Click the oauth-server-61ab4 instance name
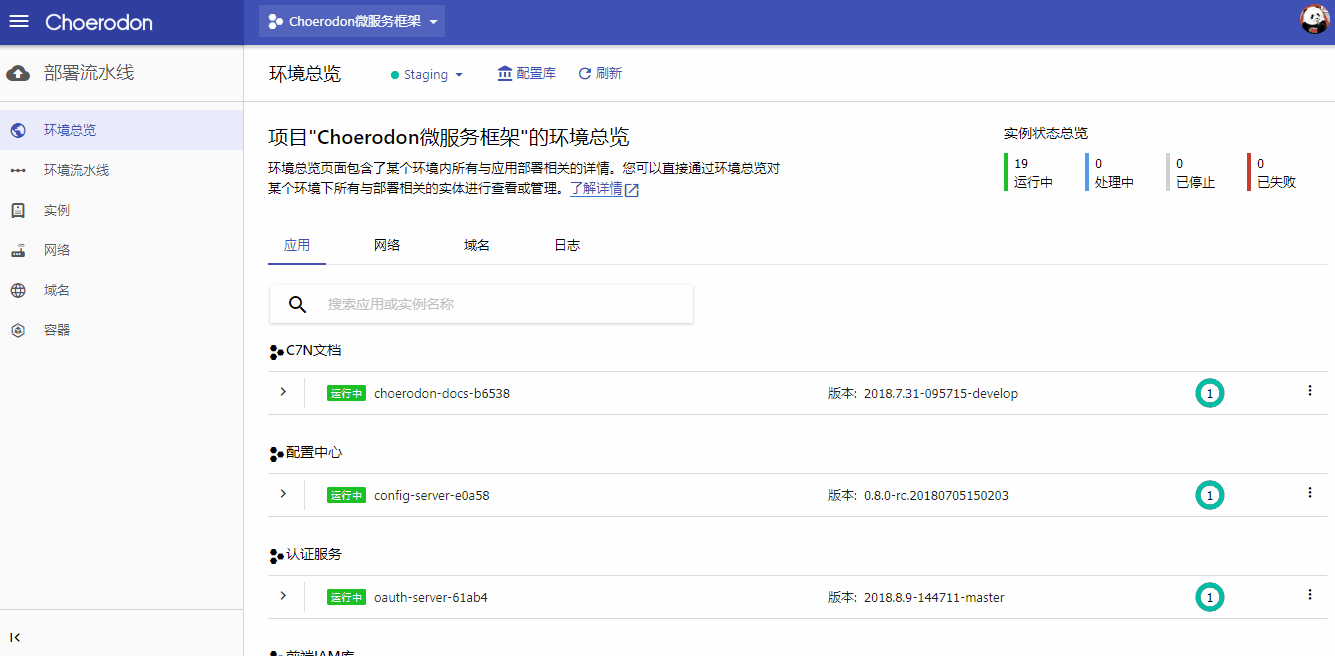 click(x=431, y=598)
